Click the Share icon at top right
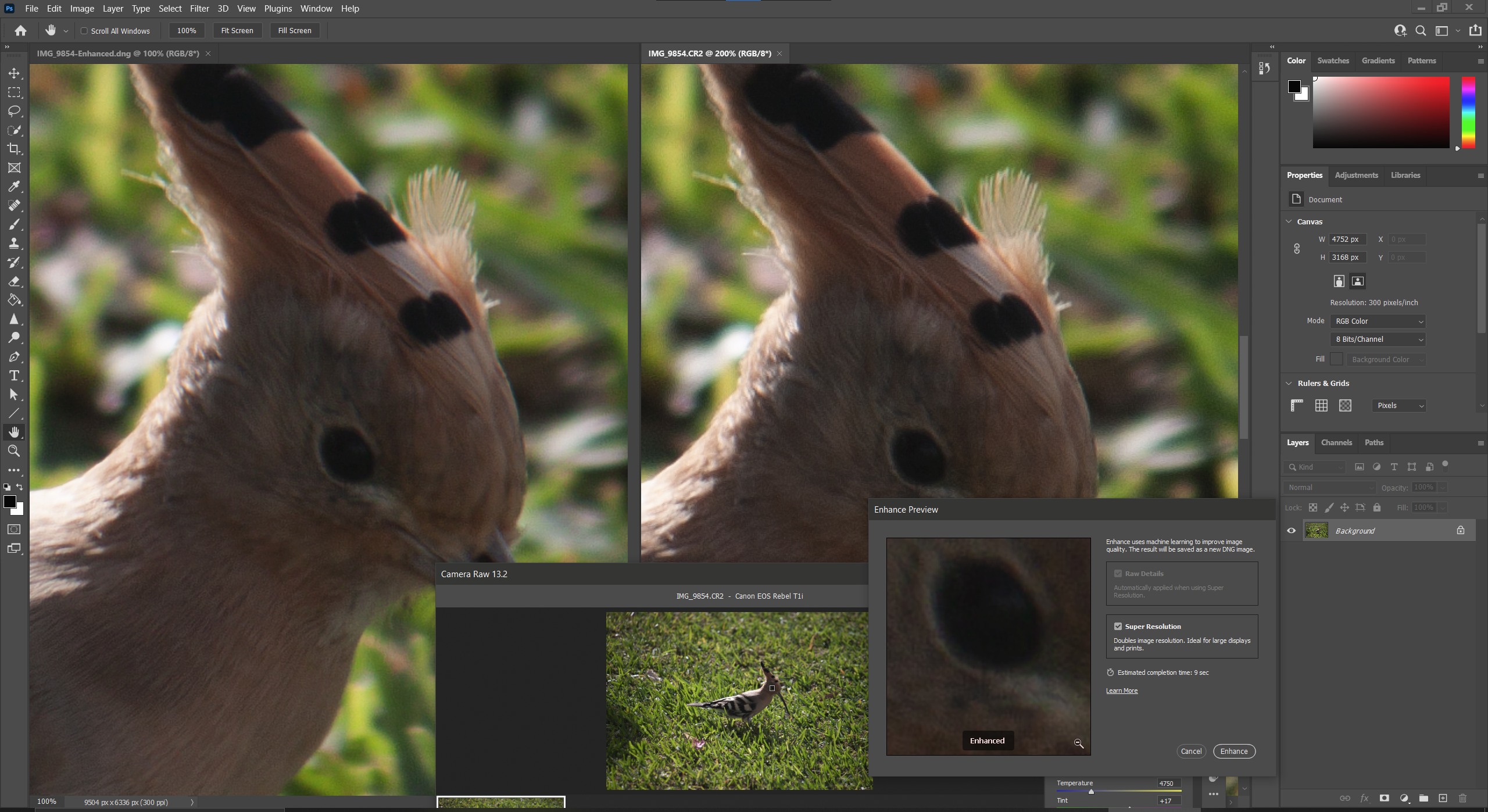The image size is (1488, 812). [1475, 31]
